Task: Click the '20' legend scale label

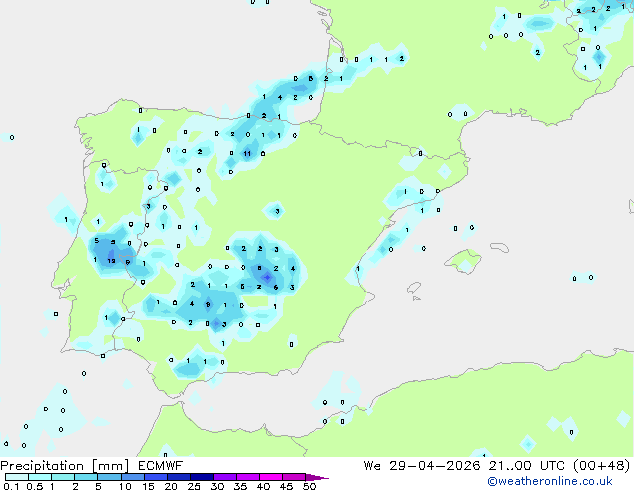Action: (x=171, y=486)
